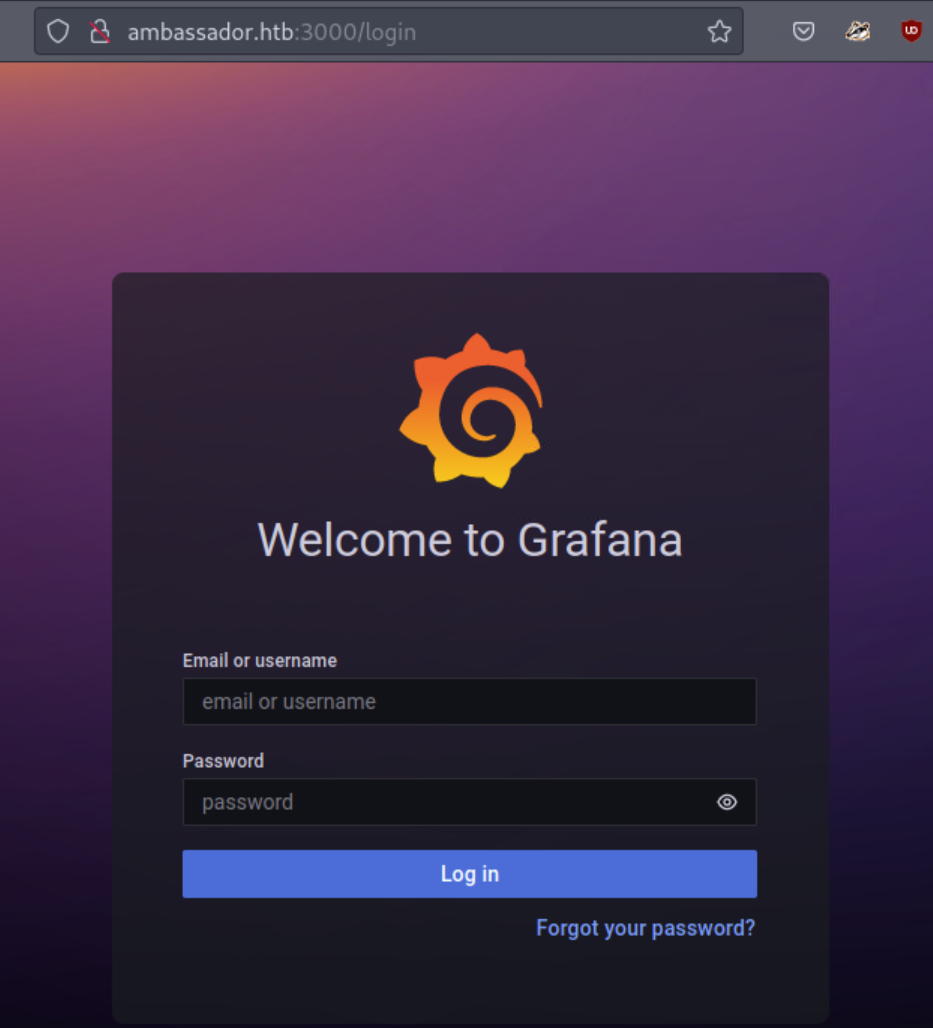
Task: Toggle password visibility with the eye icon
Action: (726, 802)
